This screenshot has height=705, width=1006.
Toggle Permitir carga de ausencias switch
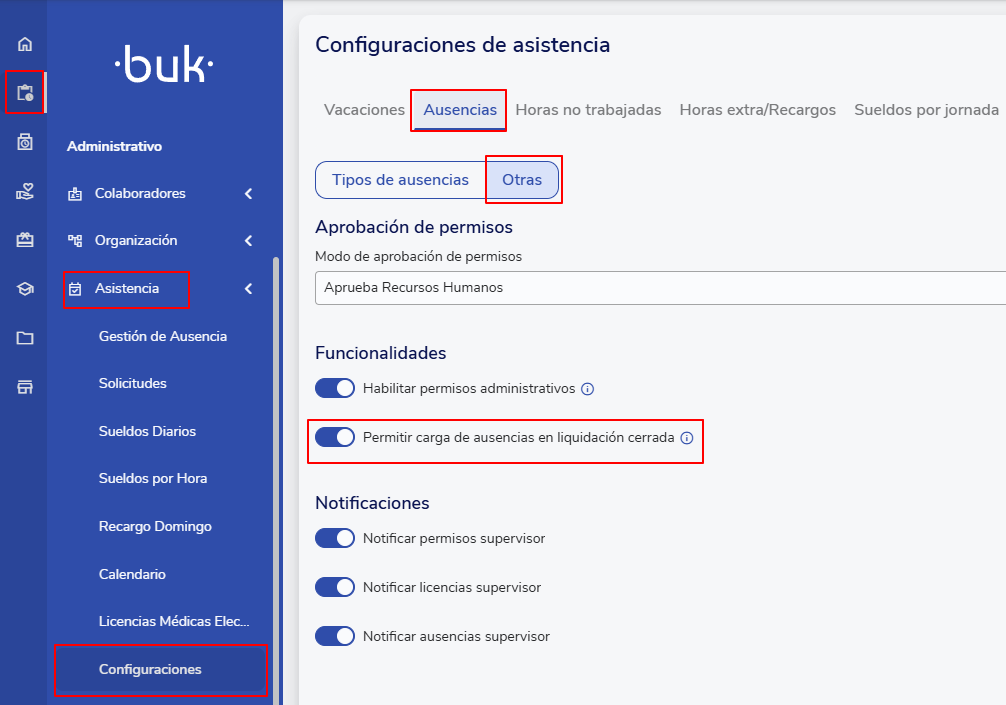point(335,437)
